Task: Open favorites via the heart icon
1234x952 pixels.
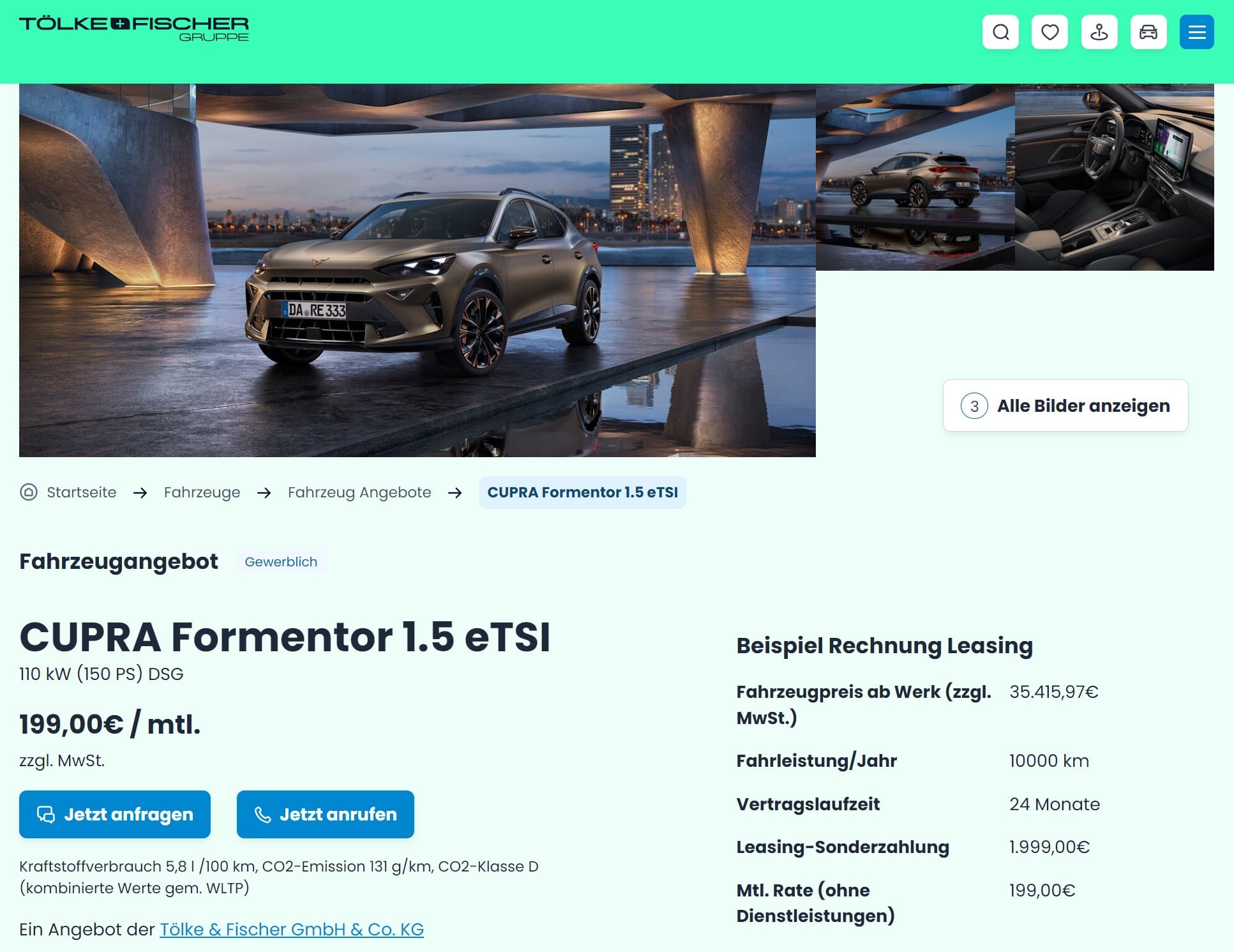Action: point(1050,32)
